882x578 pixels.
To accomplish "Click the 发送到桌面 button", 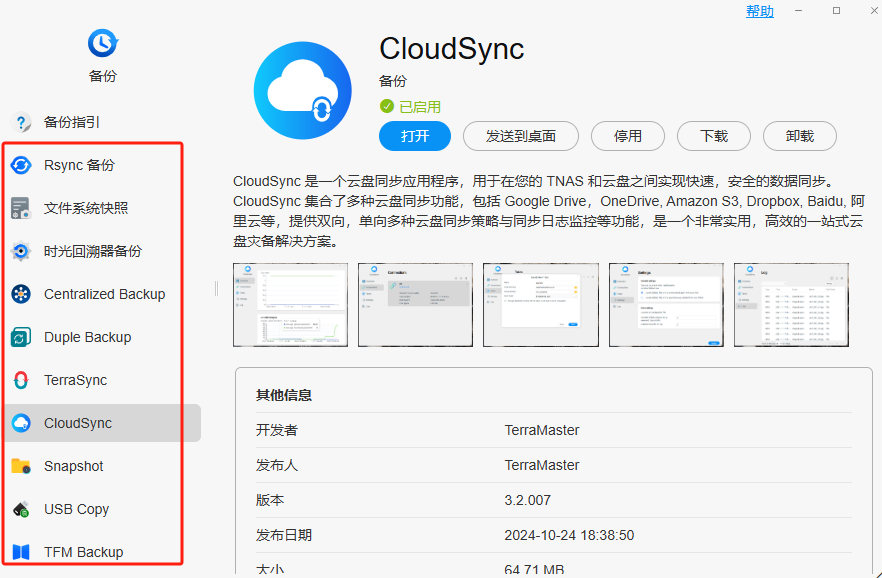I will point(520,136).
